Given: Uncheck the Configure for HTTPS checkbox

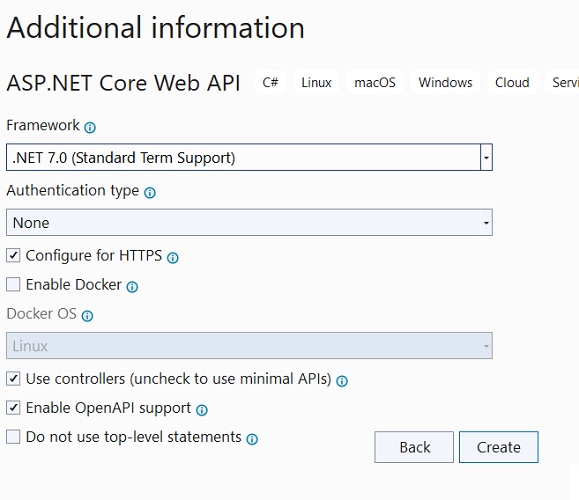Looking at the screenshot, I should point(13,255).
